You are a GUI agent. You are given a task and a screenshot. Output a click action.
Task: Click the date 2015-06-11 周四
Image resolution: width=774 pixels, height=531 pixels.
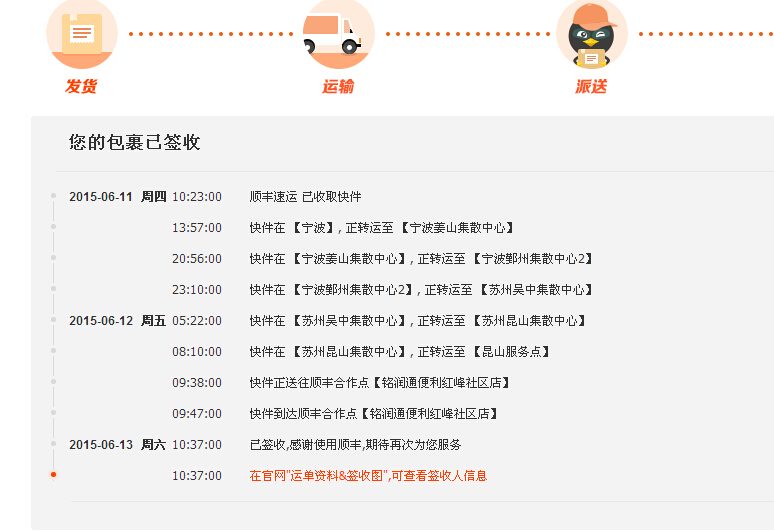click(x=117, y=197)
